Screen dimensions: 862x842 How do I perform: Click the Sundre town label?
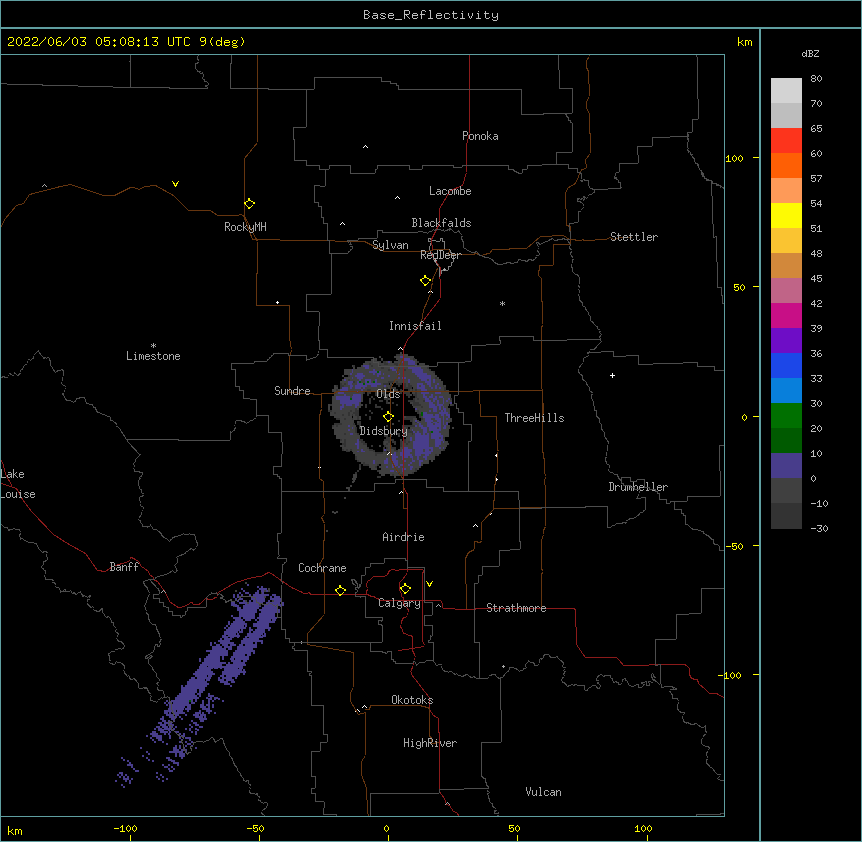[x=292, y=391]
